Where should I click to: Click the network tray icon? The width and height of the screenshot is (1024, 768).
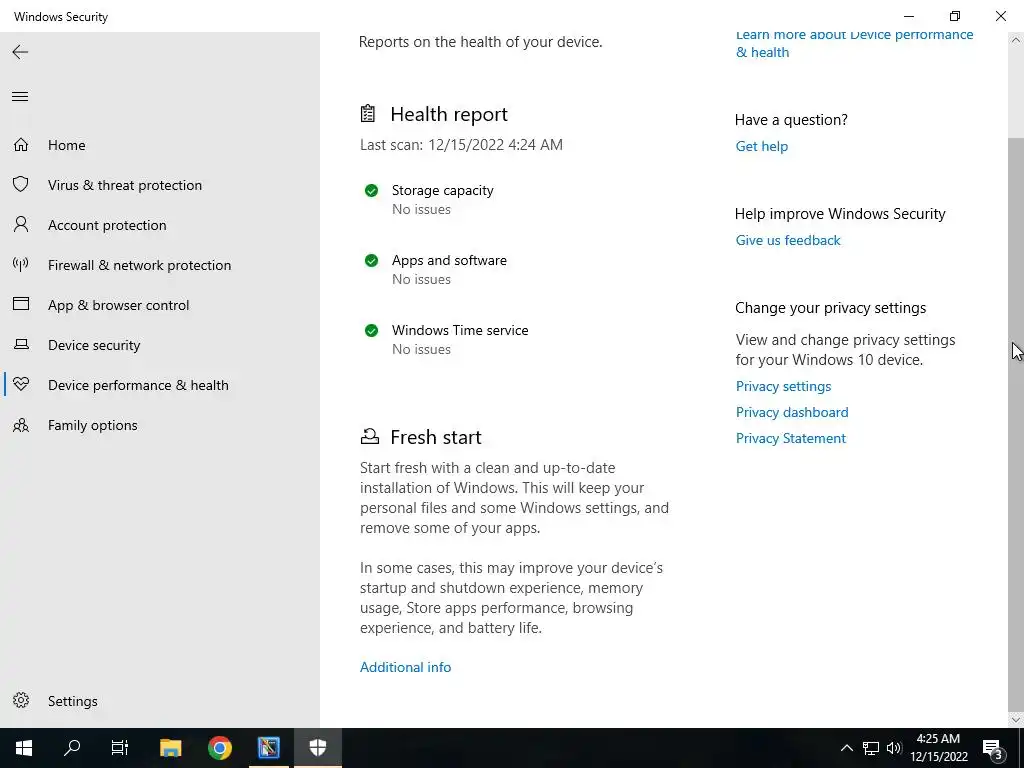point(871,748)
